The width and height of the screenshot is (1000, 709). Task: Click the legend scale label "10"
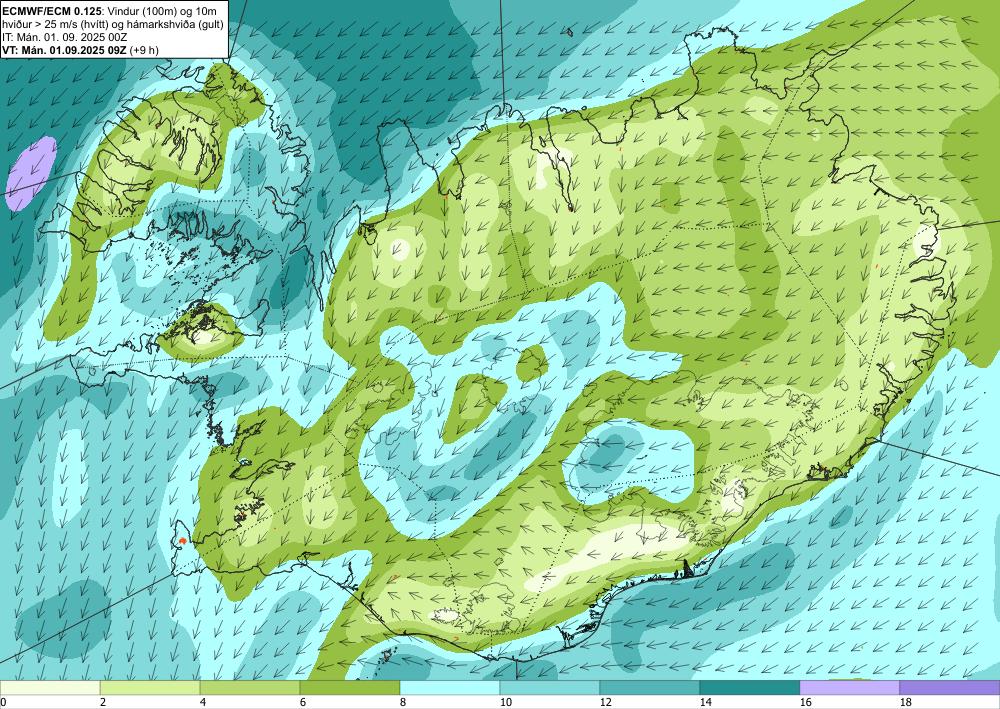pyautogui.click(x=506, y=703)
